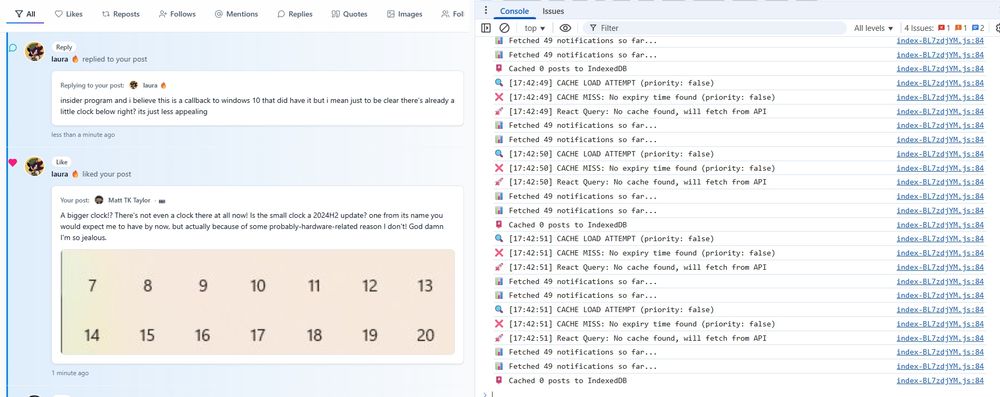Switch to the DevTools Issues tab
The width and height of the screenshot is (1000, 397).
553,11
